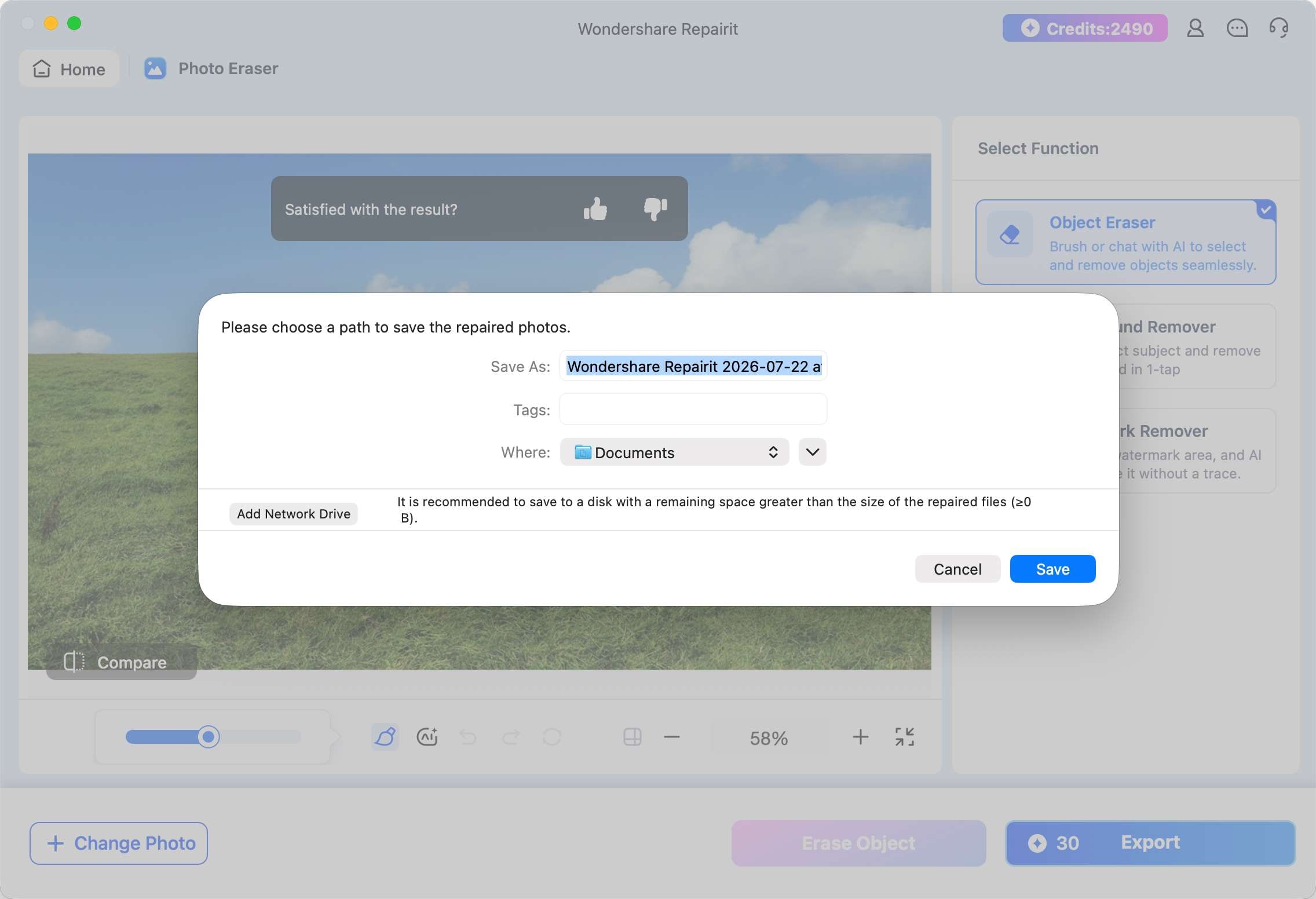The height and width of the screenshot is (899, 1316).
Task: Open the Where Documents location dropdown
Action: [x=674, y=452]
